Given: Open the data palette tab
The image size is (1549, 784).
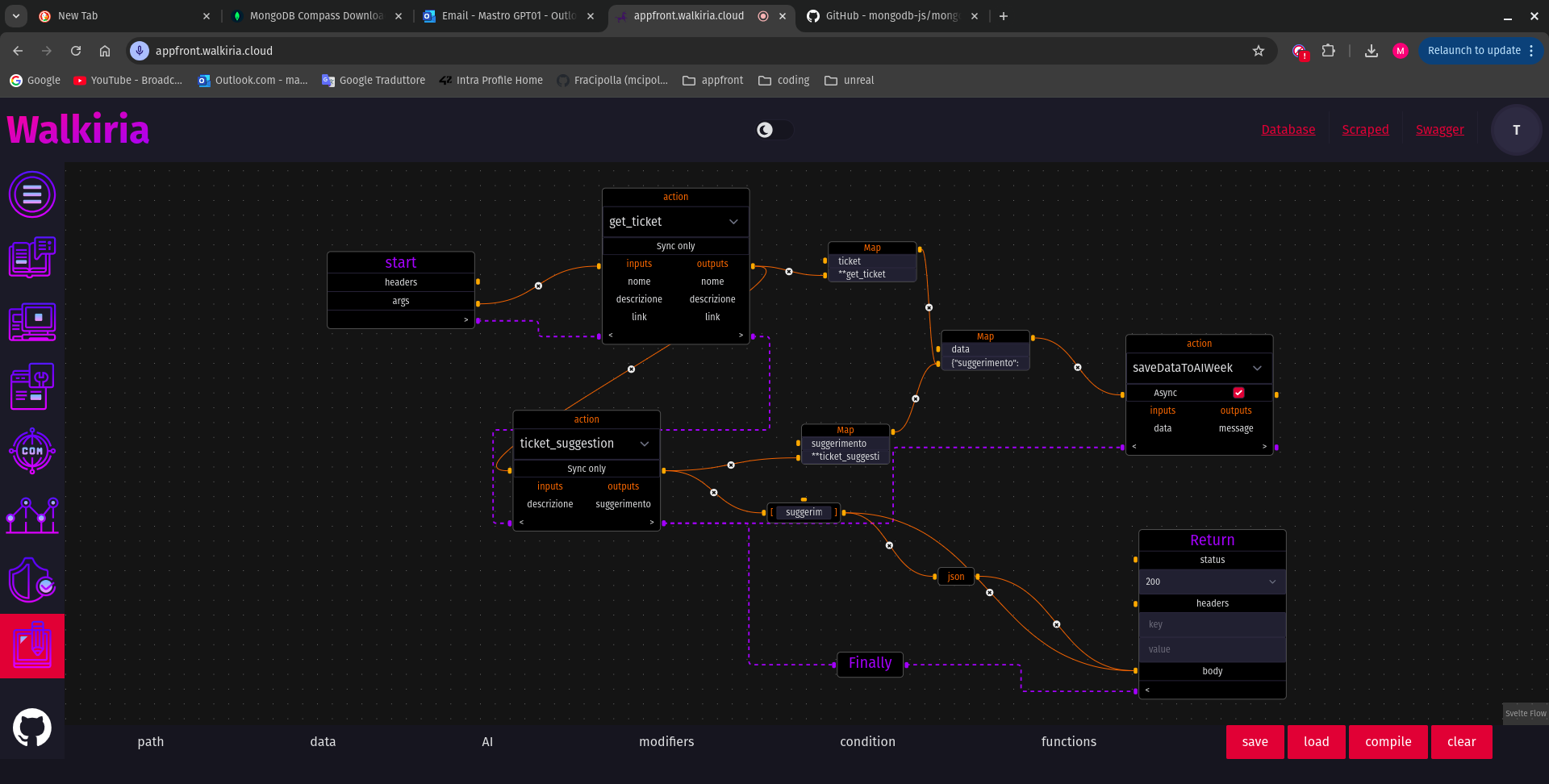Looking at the screenshot, I should pyautogui.click(x=323, y=741).
